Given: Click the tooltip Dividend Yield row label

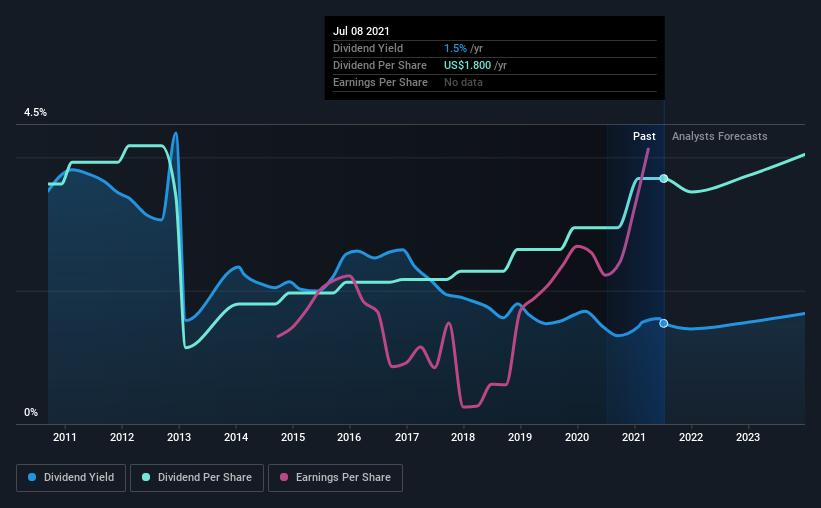Looking at the screenshot, I should 368,48.
